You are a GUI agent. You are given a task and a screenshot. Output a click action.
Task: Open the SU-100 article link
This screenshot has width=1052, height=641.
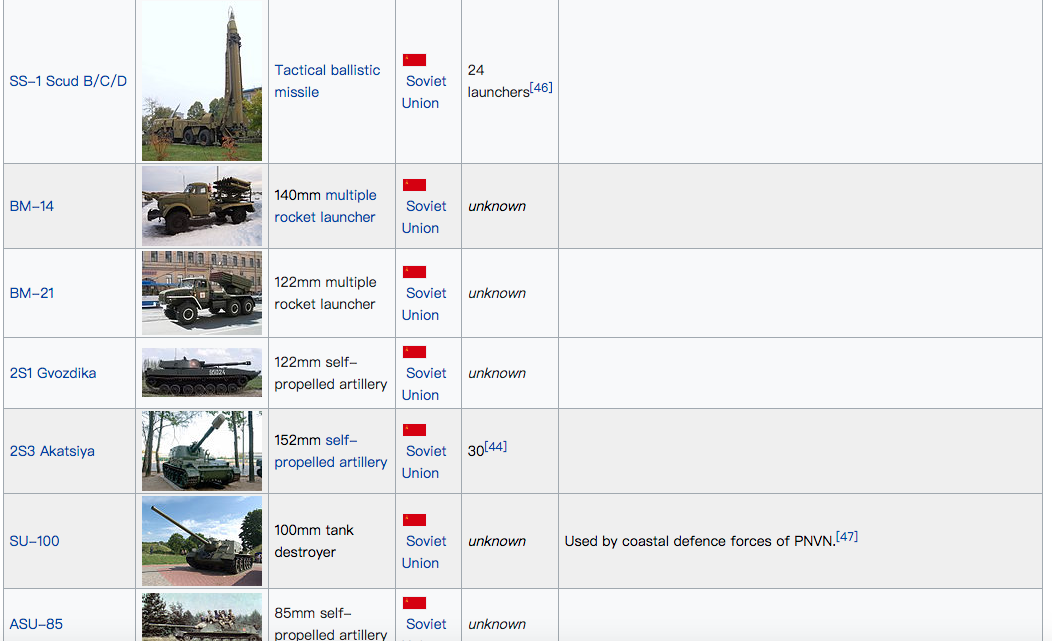34,541
